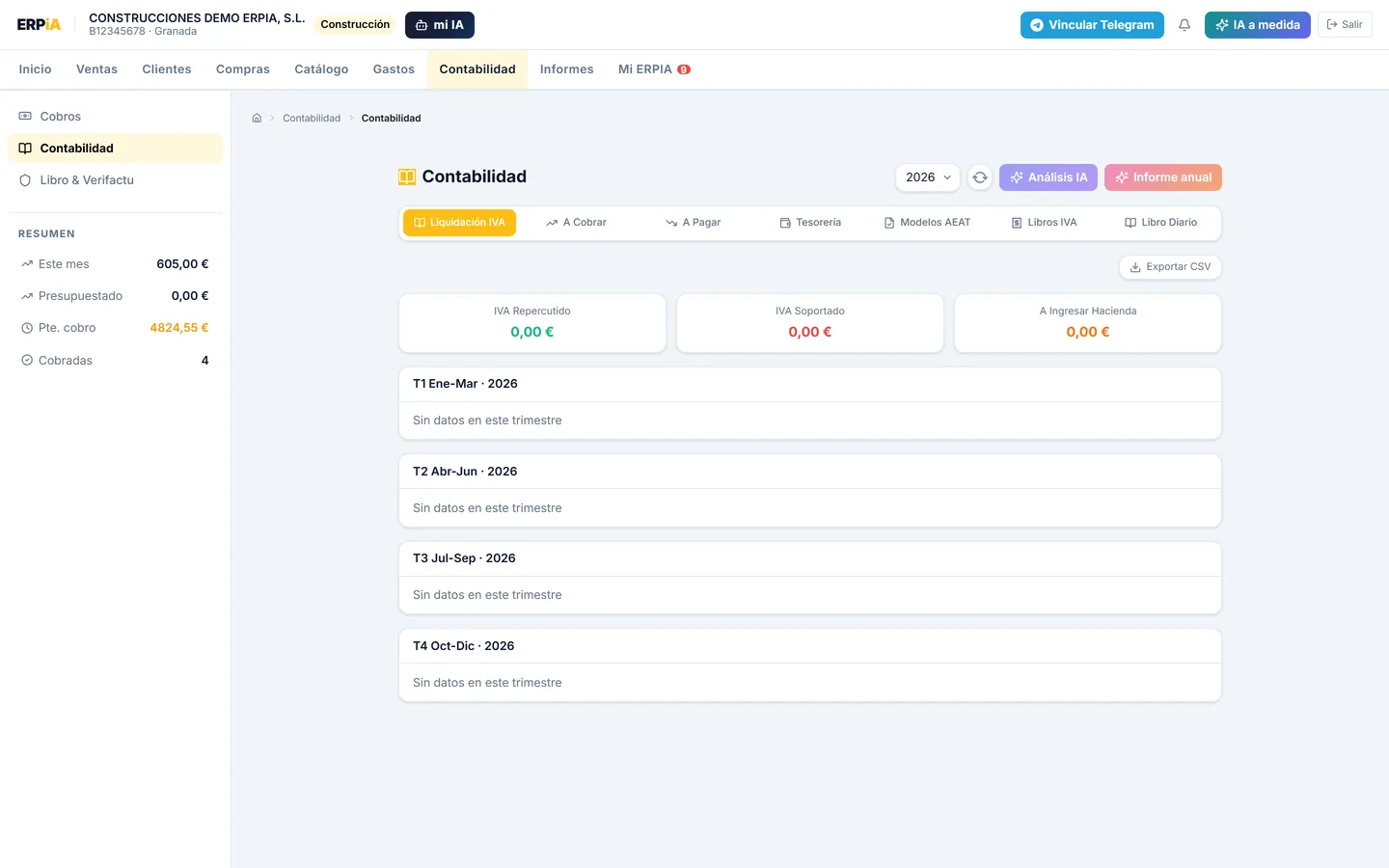The height and width of the screenshot is (868, 1389).
Task: Click the T3 Jul-Sep · 2026 header
Action: (x=810, y=558)
